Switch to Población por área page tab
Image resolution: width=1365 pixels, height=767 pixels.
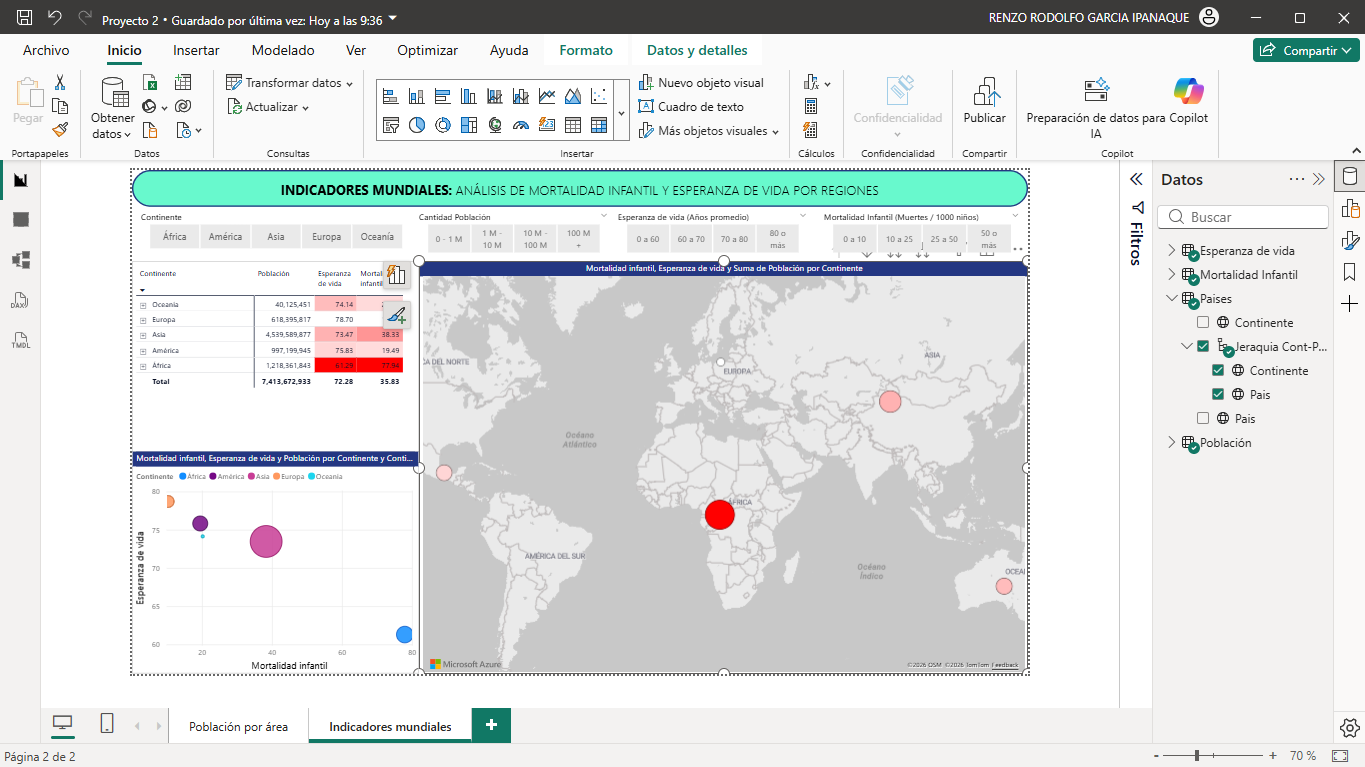pyautogui.click(x=238, y=727)
